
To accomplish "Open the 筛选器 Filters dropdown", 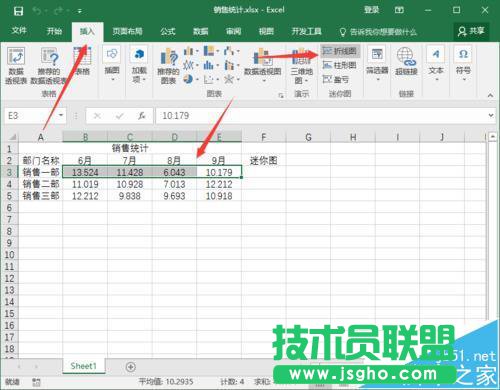I will [377, 64].
